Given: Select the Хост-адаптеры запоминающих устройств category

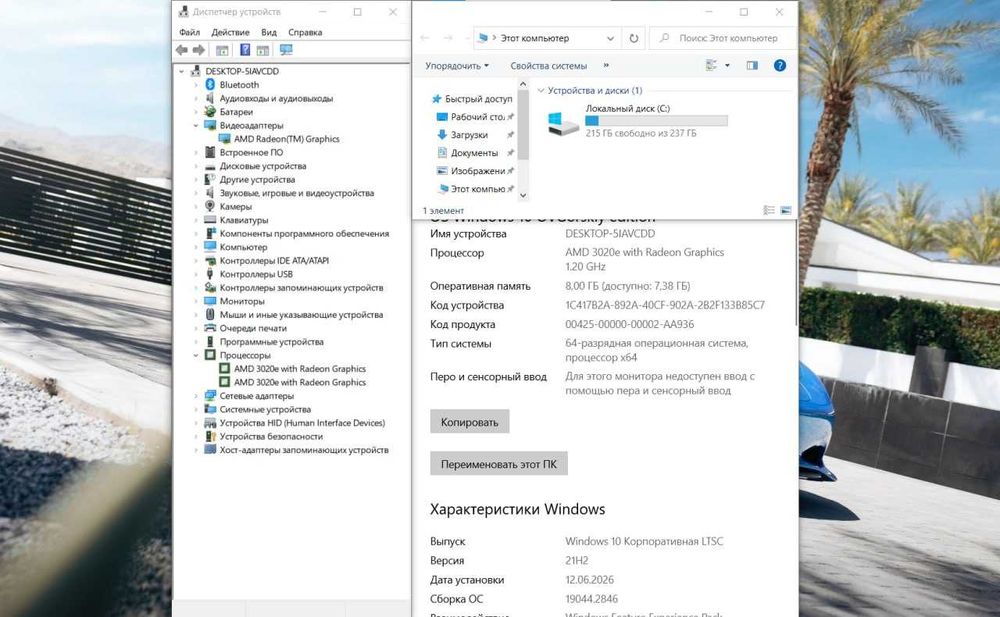Looking at the screenshot, I should [x=297, y=450].
